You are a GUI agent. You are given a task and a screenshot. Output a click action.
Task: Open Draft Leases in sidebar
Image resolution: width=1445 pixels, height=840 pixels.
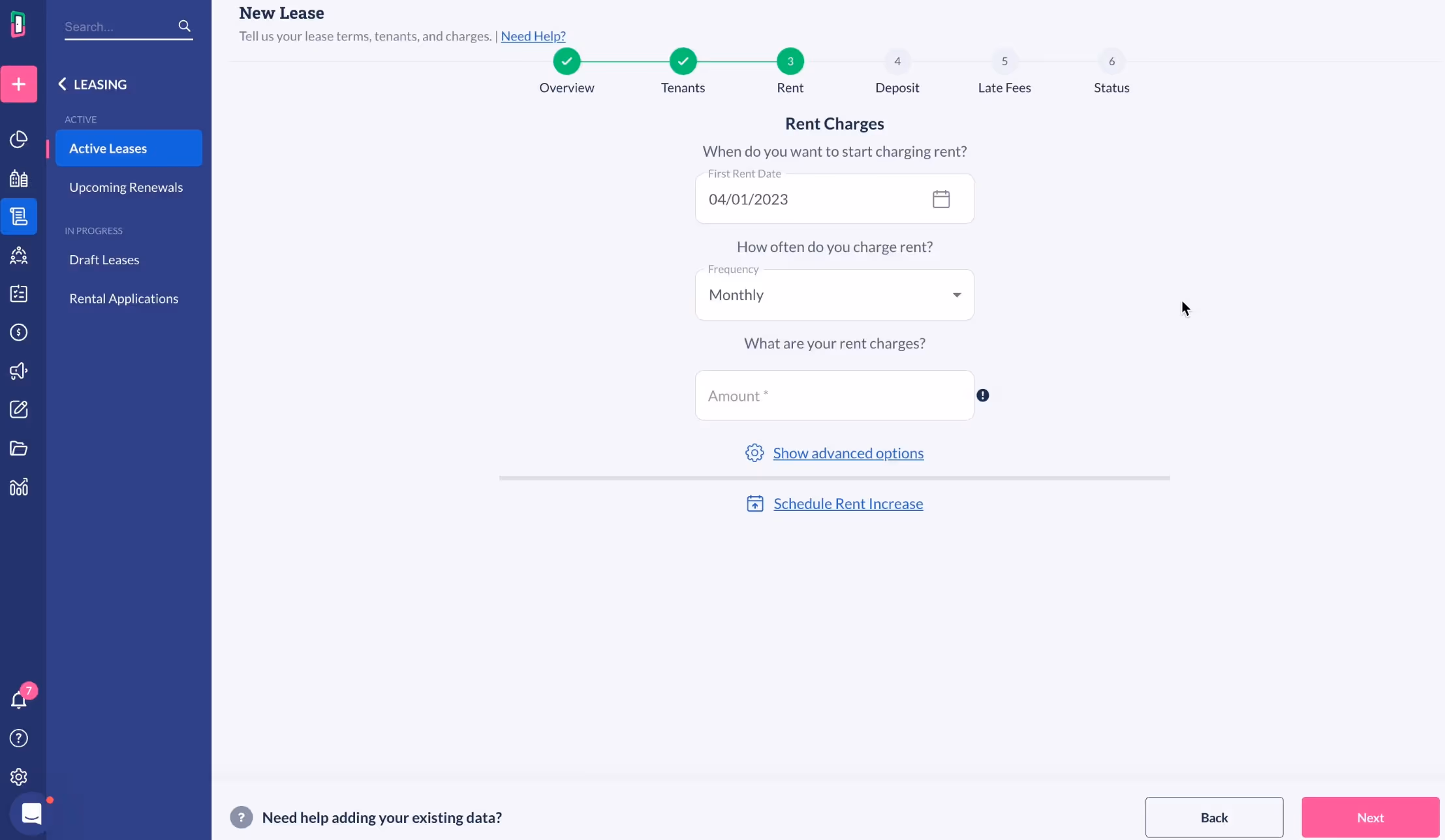[x=104, y=260]
